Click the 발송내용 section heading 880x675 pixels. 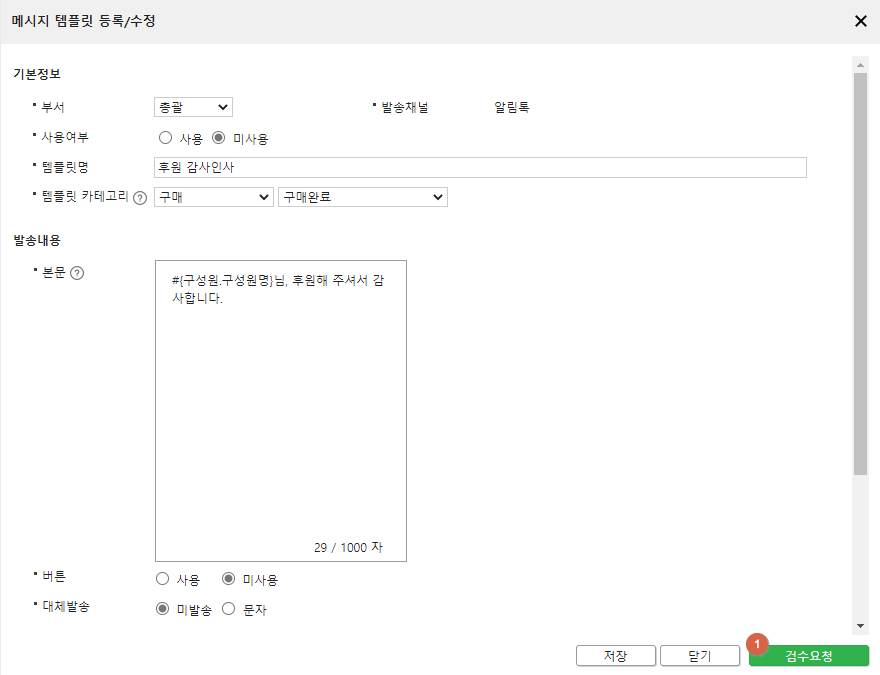(x=37, y=240)
